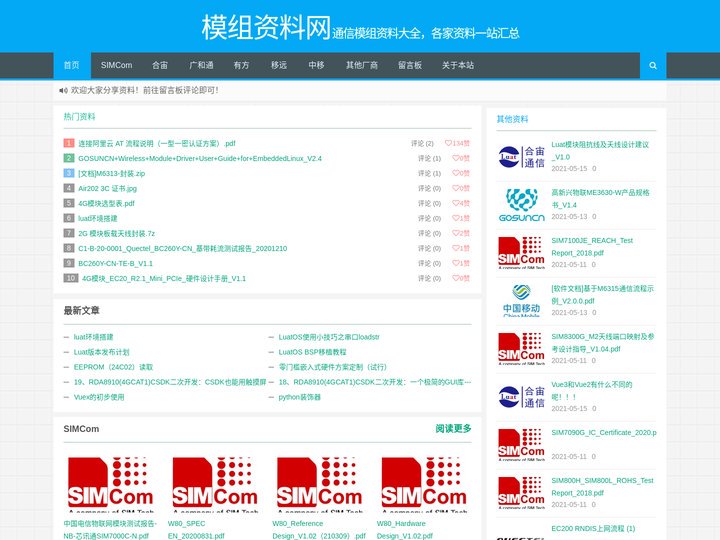Open Air202 3C 证书.jpg link
Image resolution: width=720 pixels, height=540 pixels.
point(107,188)
